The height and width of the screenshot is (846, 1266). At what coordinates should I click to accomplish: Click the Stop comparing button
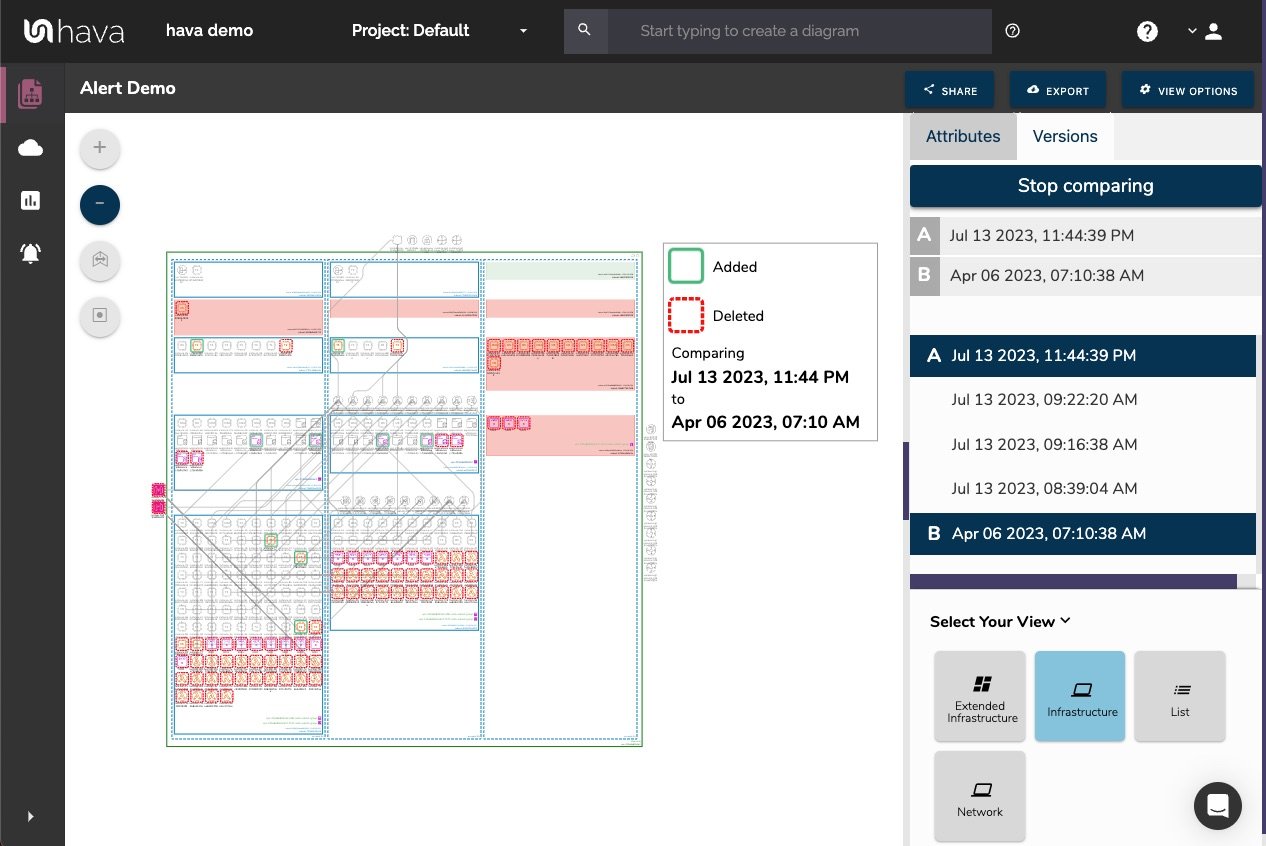1086,186
